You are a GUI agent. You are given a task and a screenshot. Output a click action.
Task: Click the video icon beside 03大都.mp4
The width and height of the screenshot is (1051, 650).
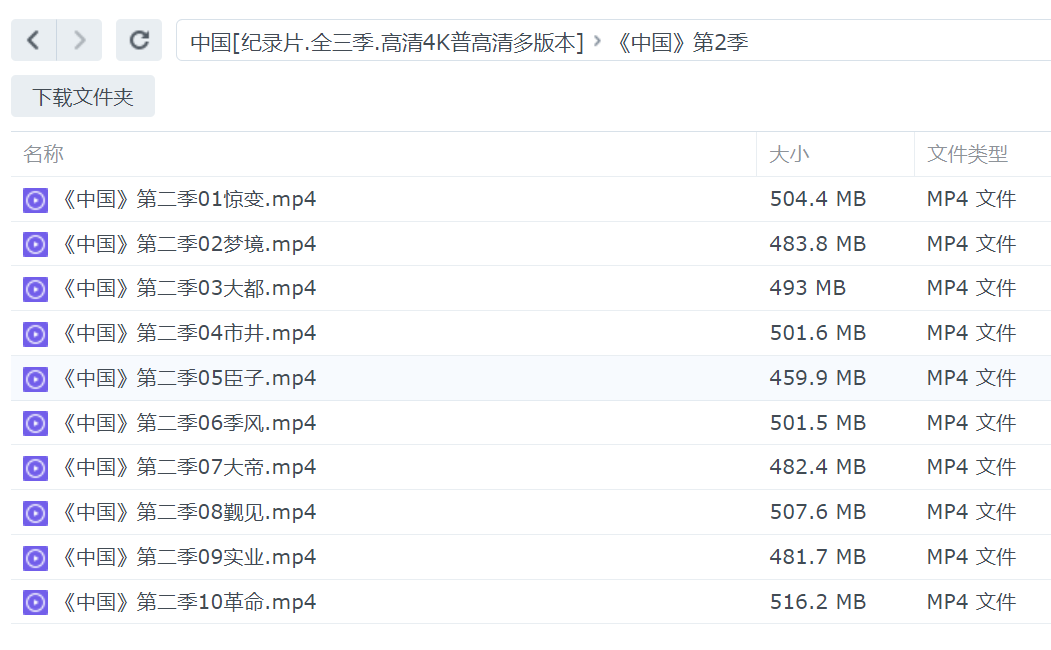(x=35, y=289)
